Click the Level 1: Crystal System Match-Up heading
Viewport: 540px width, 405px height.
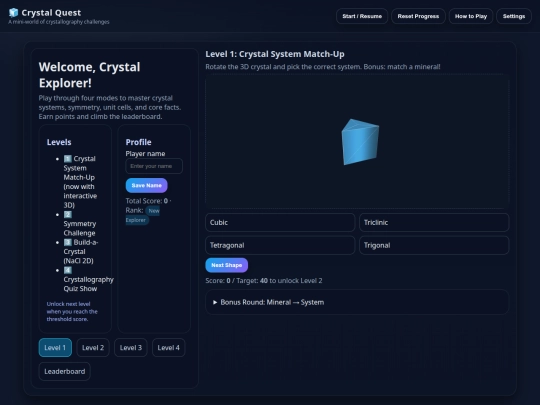(x=275, y=54)
